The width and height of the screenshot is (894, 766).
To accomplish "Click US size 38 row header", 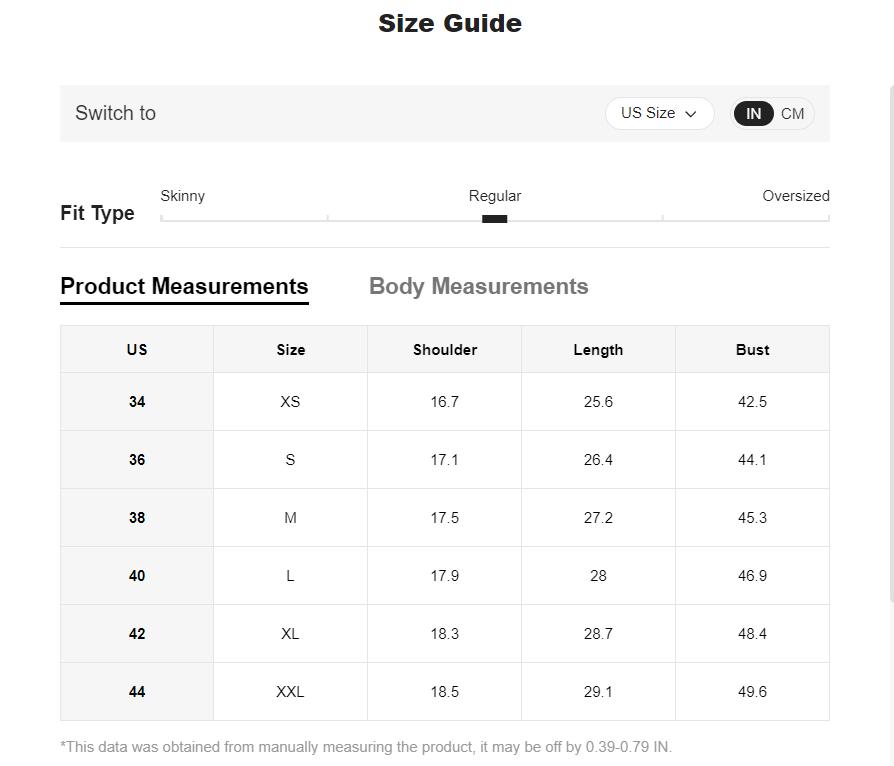I will click(x=137, y=517).
